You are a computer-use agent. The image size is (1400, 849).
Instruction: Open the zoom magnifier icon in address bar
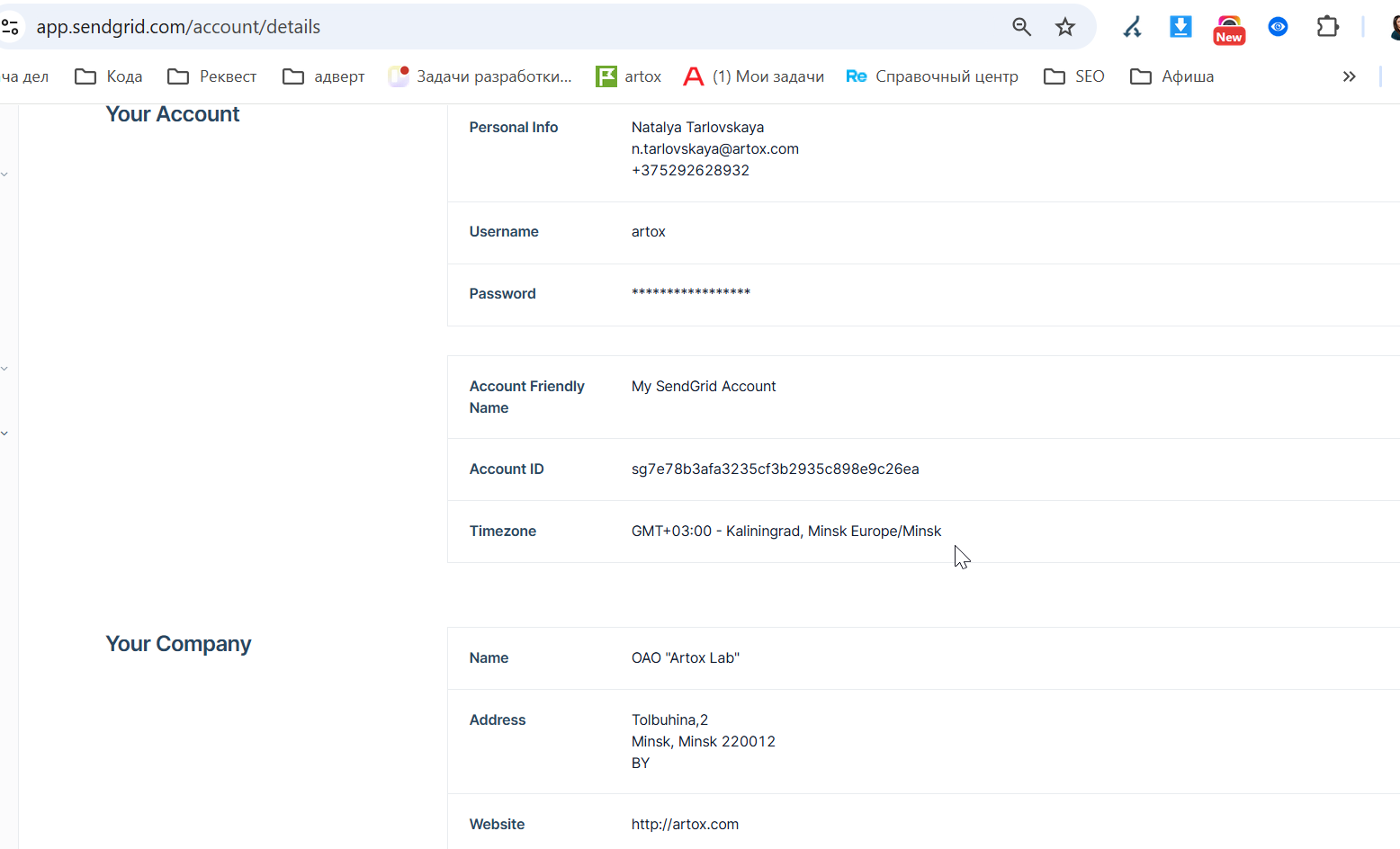coord(1021,27)
